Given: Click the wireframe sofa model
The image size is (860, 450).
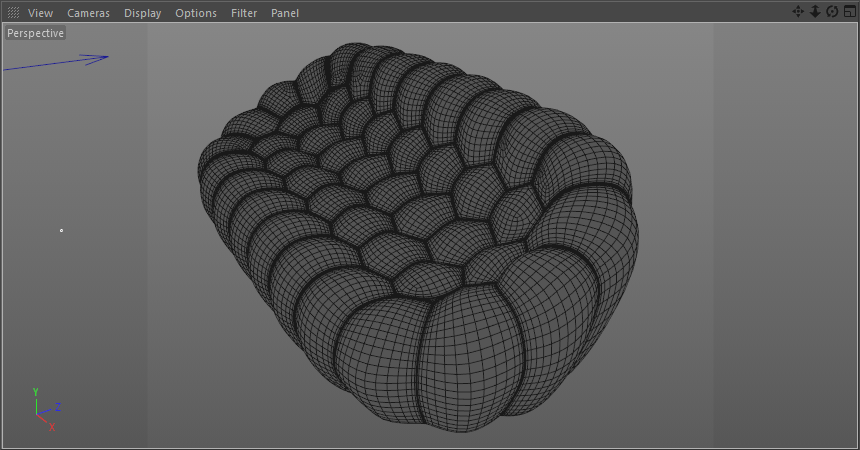Looking at the screenshot, I should coord(418,237).
